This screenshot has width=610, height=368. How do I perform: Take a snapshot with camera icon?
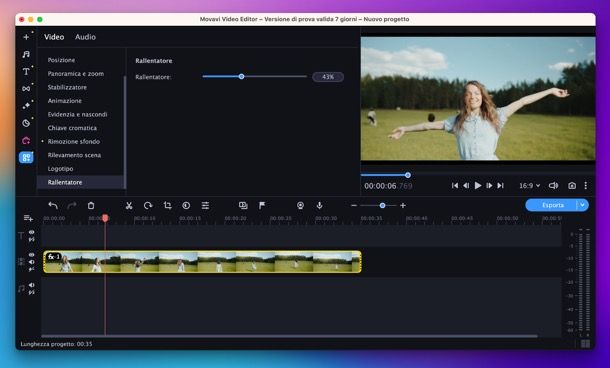[572, 186]
